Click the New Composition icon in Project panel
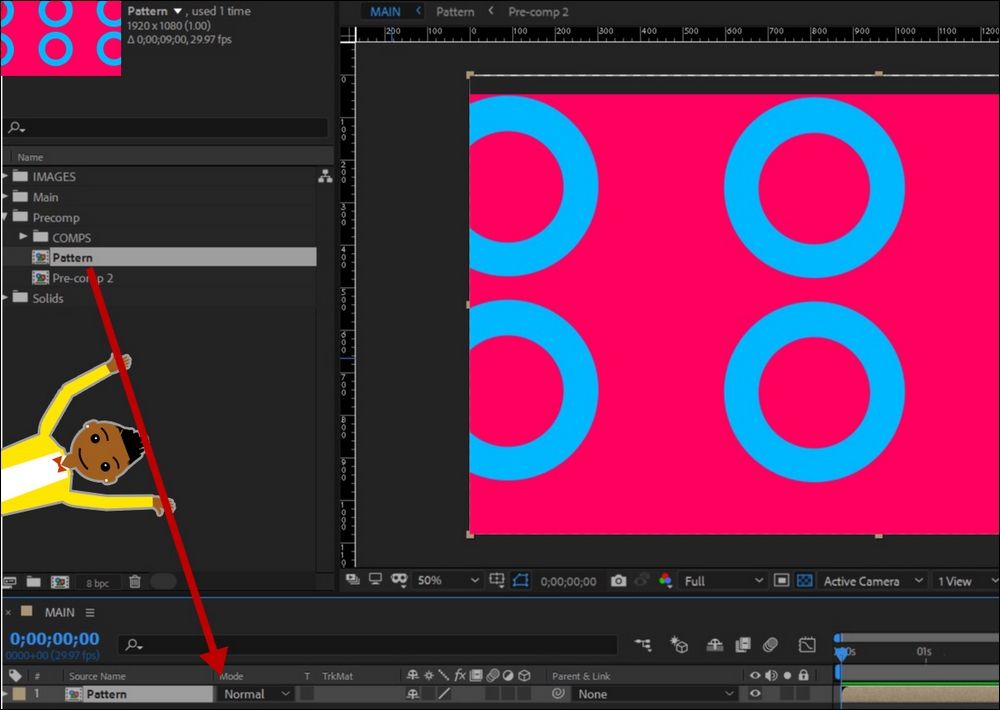Screen dimensions: 1000x710 tap(60, 582)
